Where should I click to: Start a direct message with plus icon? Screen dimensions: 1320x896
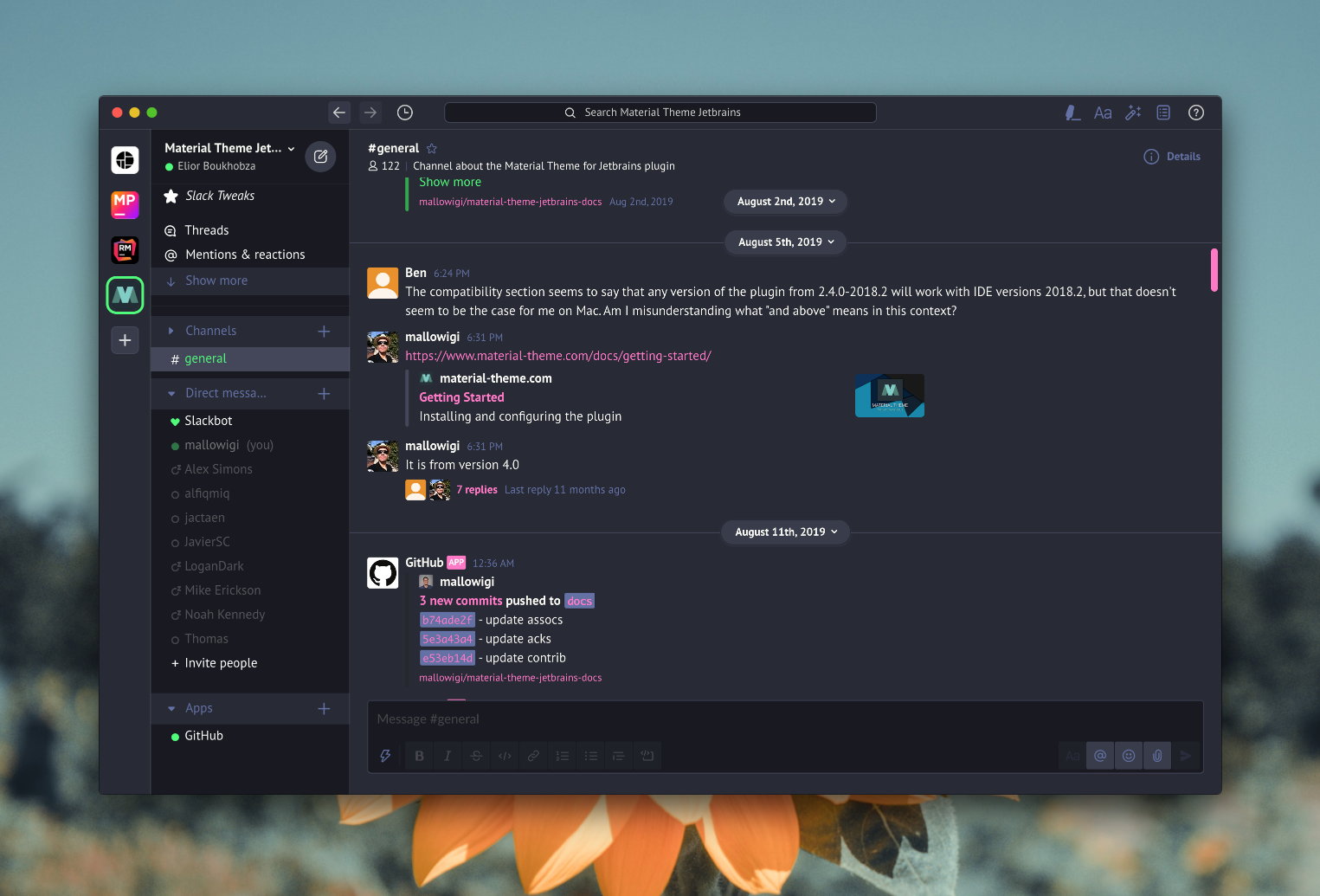pos(324,393)
